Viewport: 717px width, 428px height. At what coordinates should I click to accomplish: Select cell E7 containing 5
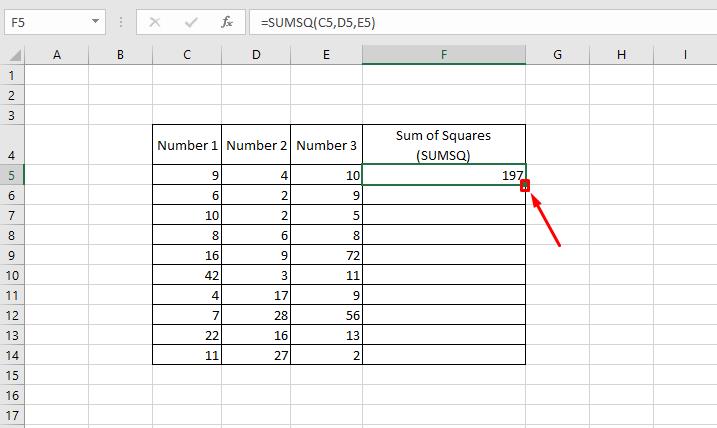(326, 215)
